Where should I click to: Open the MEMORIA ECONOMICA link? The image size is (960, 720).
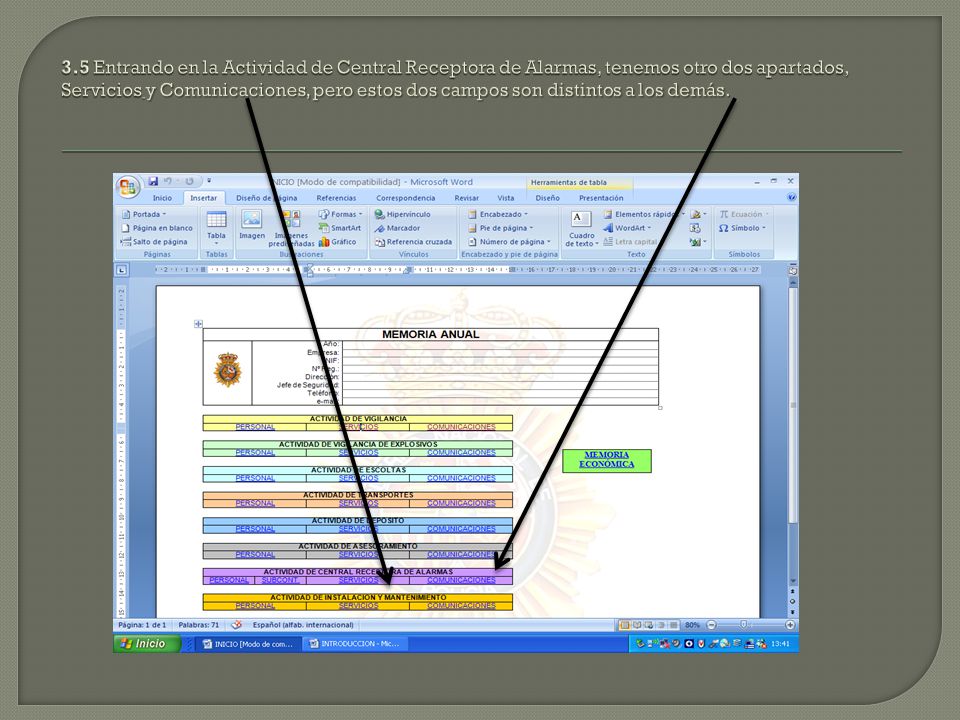point(607,459)
